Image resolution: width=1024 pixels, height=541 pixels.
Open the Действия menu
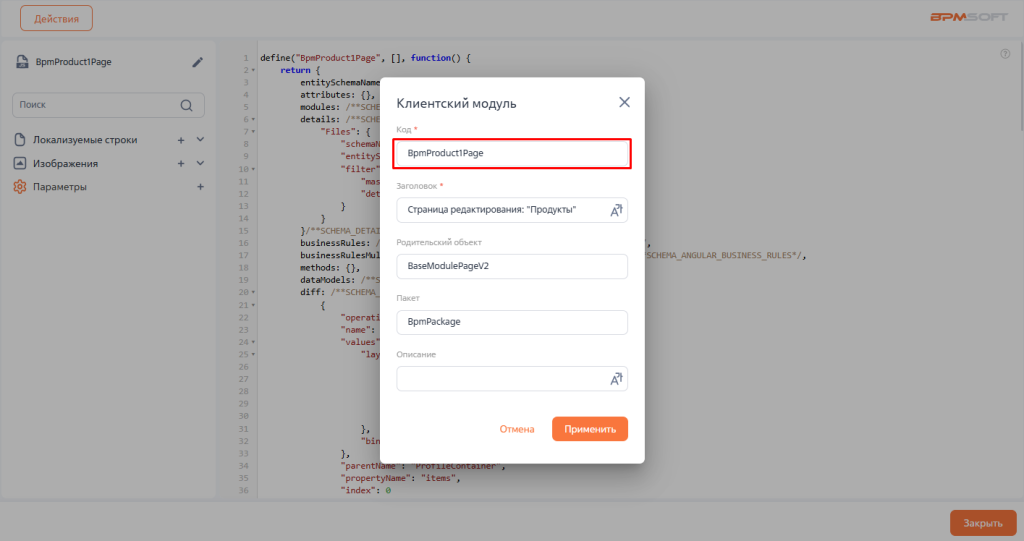(56, 18)
